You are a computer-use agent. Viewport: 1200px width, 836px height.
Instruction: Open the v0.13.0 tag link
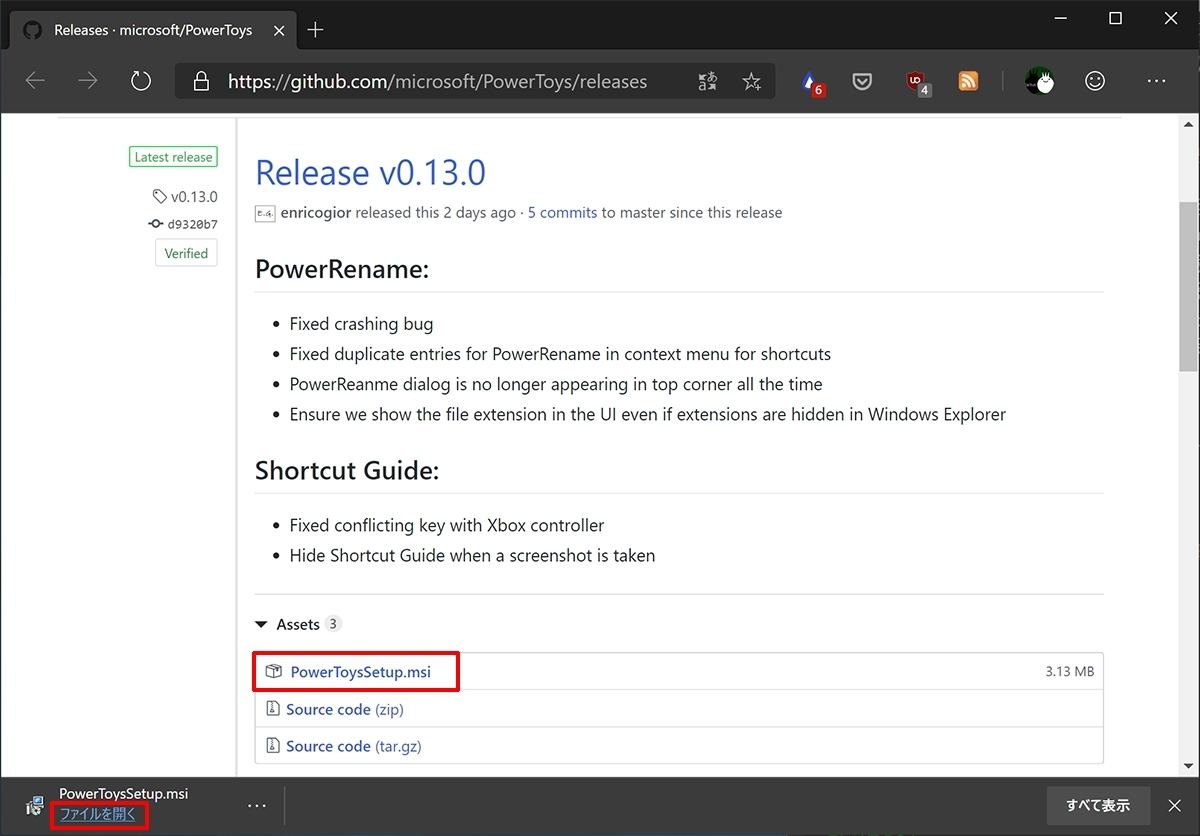185,197
